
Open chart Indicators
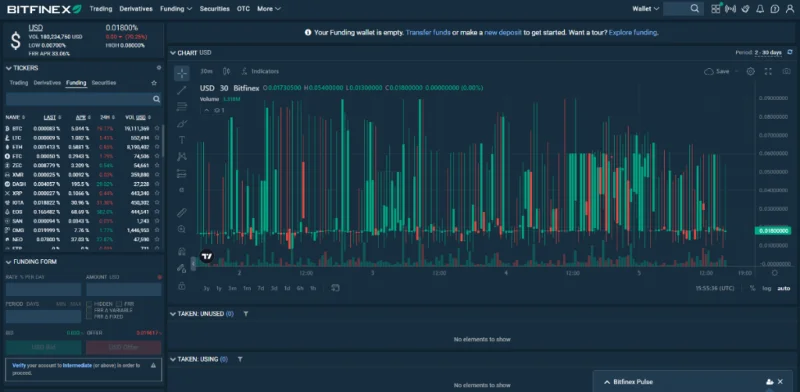[x=260, y=71]
